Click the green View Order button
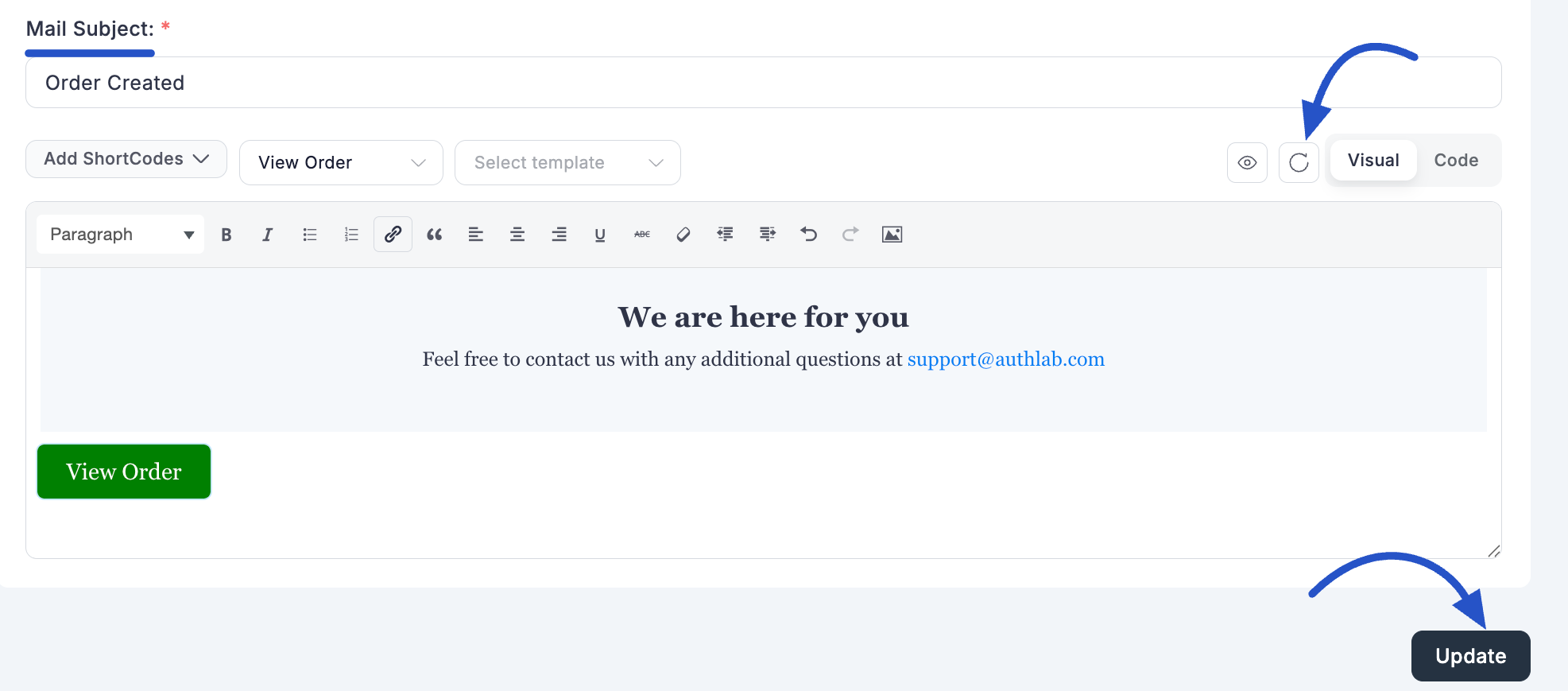This screenshot has width=1568, height=691. [124, 472]
